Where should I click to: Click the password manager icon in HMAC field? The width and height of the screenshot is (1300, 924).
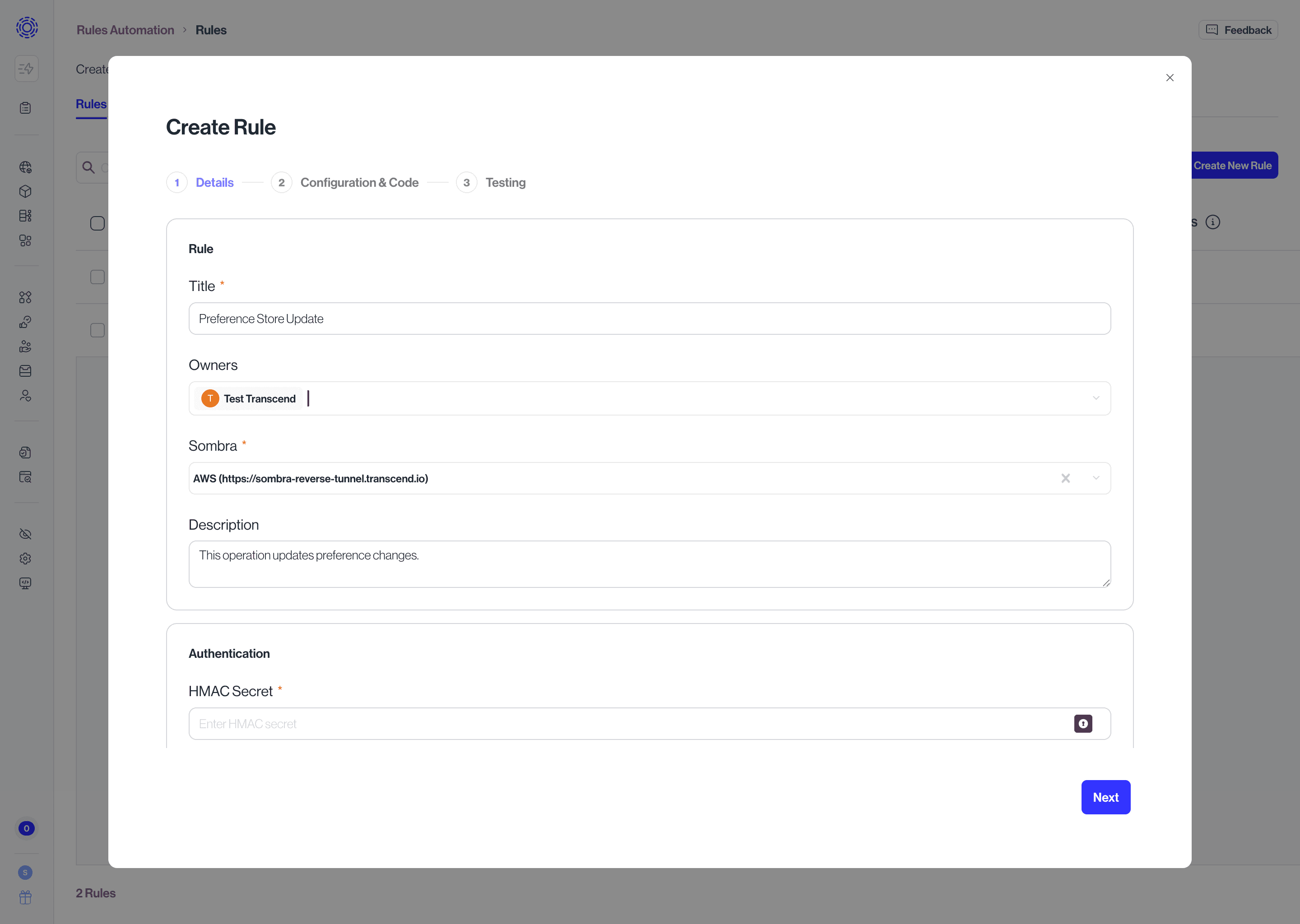tap(1083, 724)
